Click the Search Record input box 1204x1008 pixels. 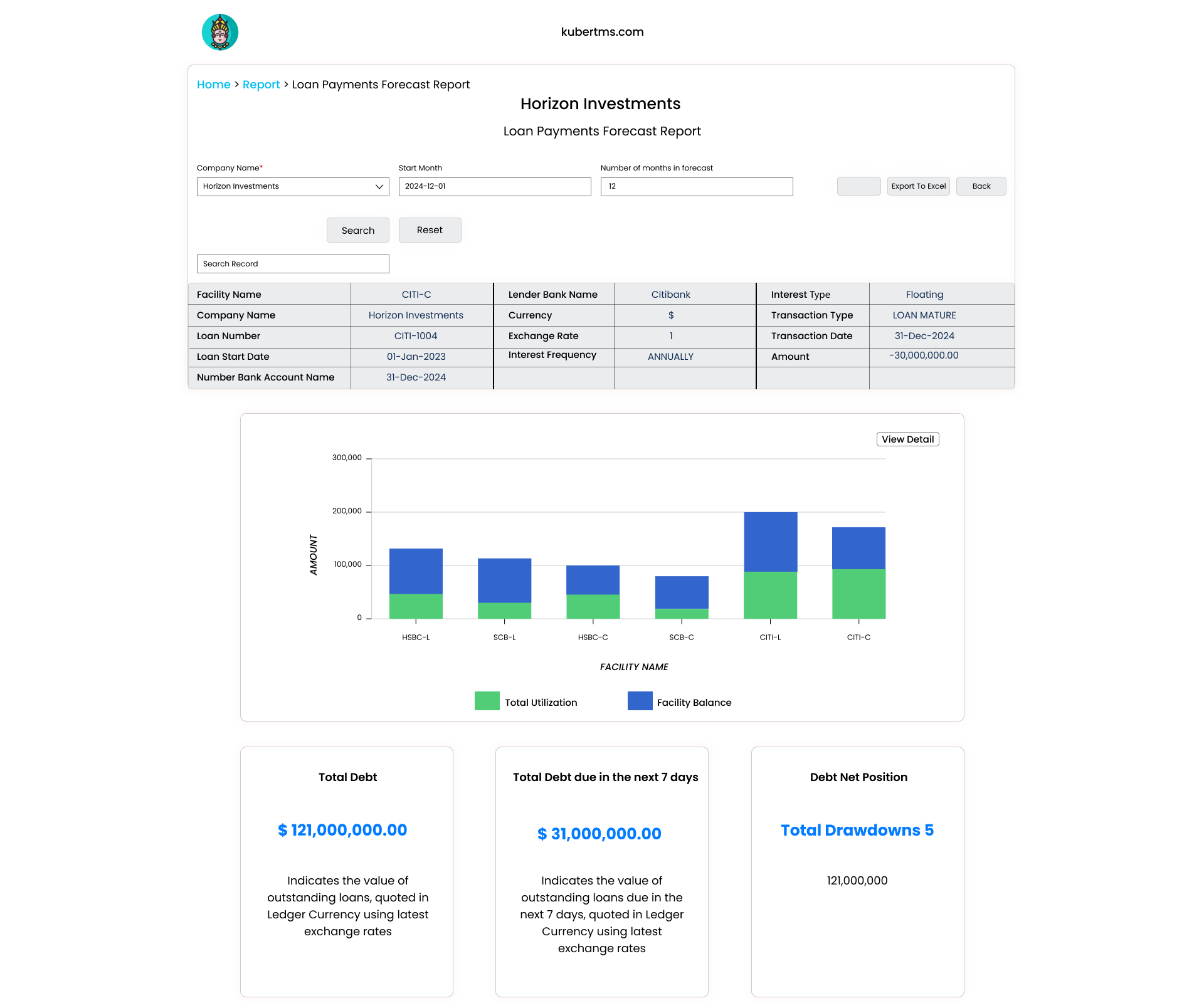pos(292,264)
